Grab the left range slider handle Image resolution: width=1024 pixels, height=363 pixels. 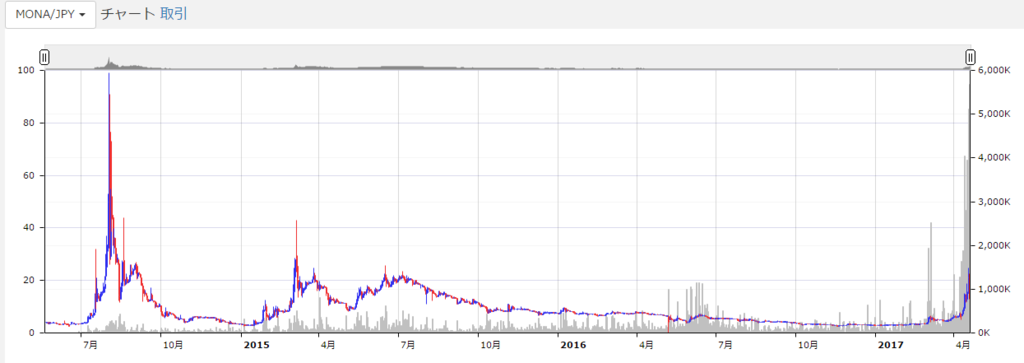[x=44, y=57]
